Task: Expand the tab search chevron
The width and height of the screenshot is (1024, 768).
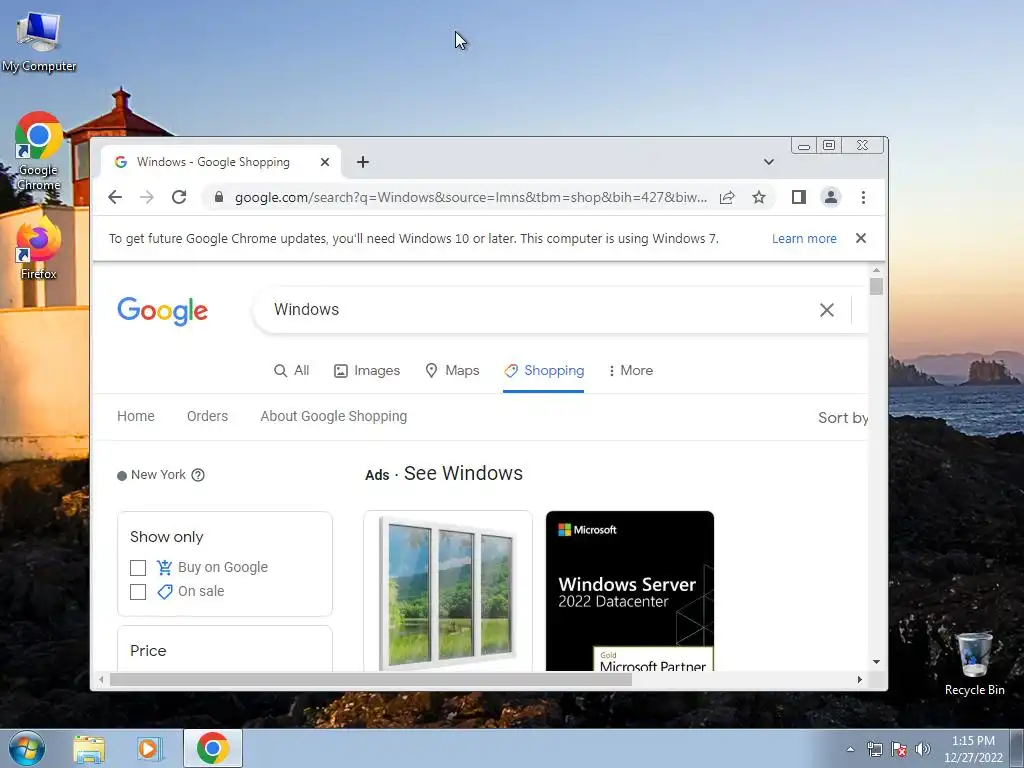Action: click(x=769, y=162)
